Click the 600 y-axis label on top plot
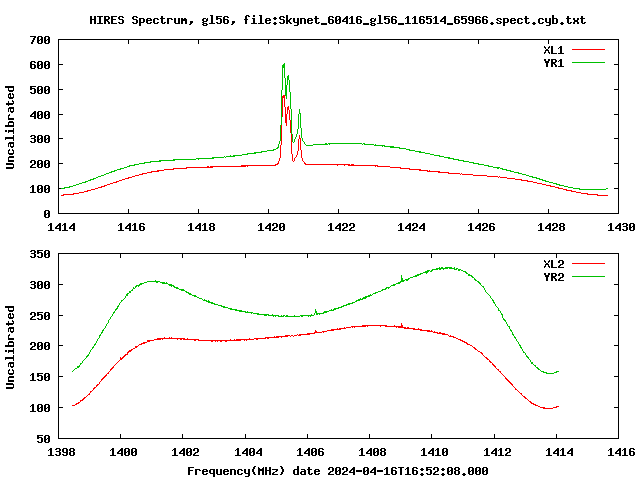 pos(40,65)
